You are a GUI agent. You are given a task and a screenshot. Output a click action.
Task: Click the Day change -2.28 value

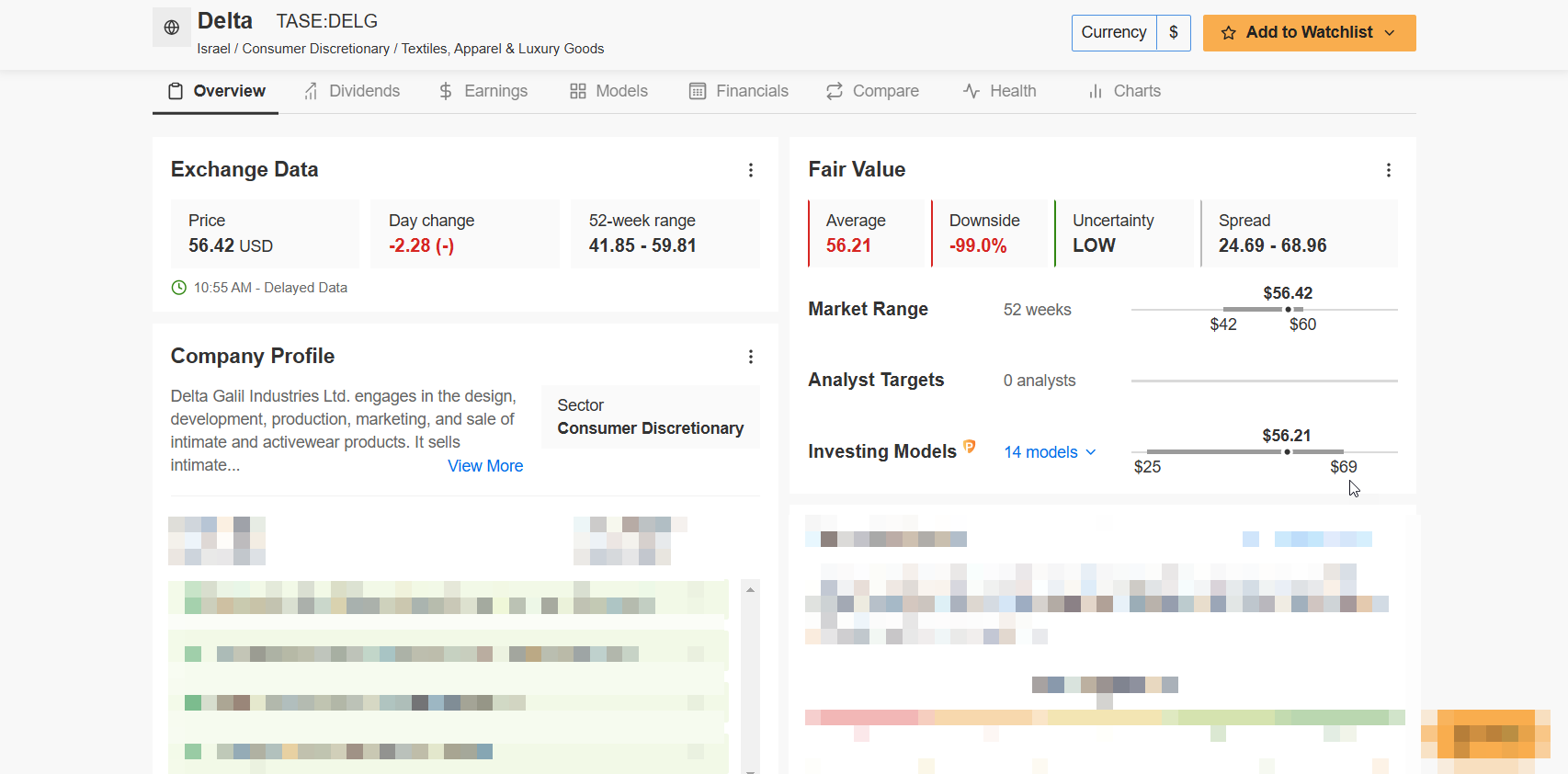click(x=422, y=245)
